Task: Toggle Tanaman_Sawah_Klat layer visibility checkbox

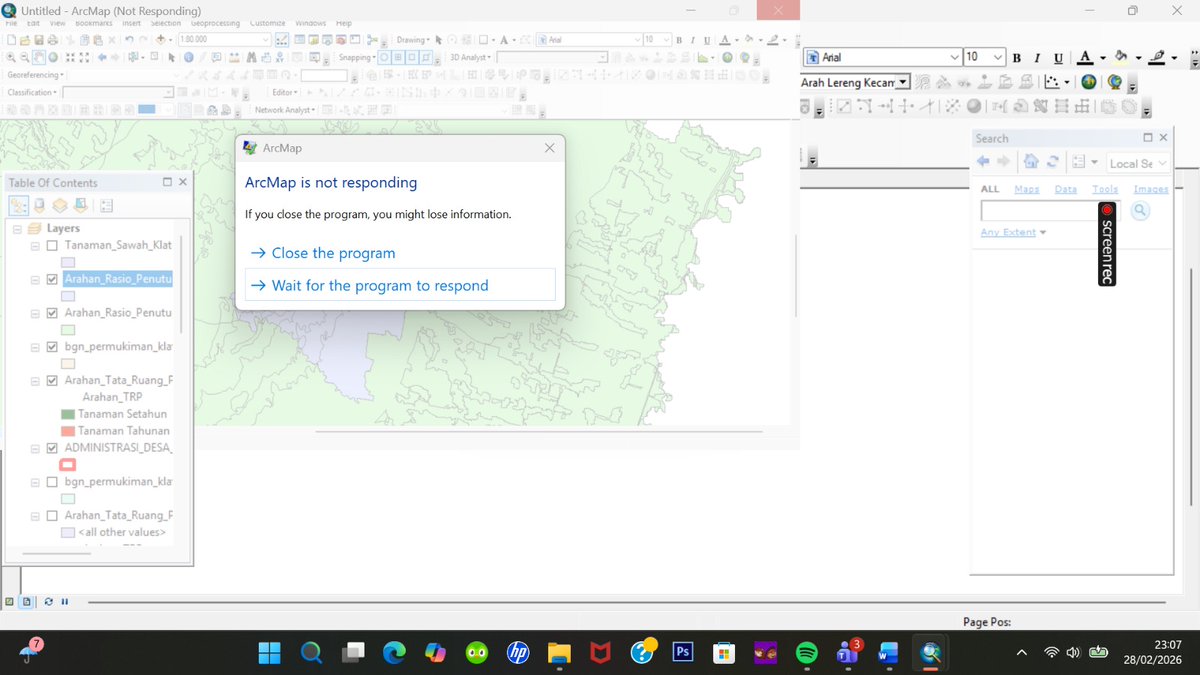Action: click(52, 245)
